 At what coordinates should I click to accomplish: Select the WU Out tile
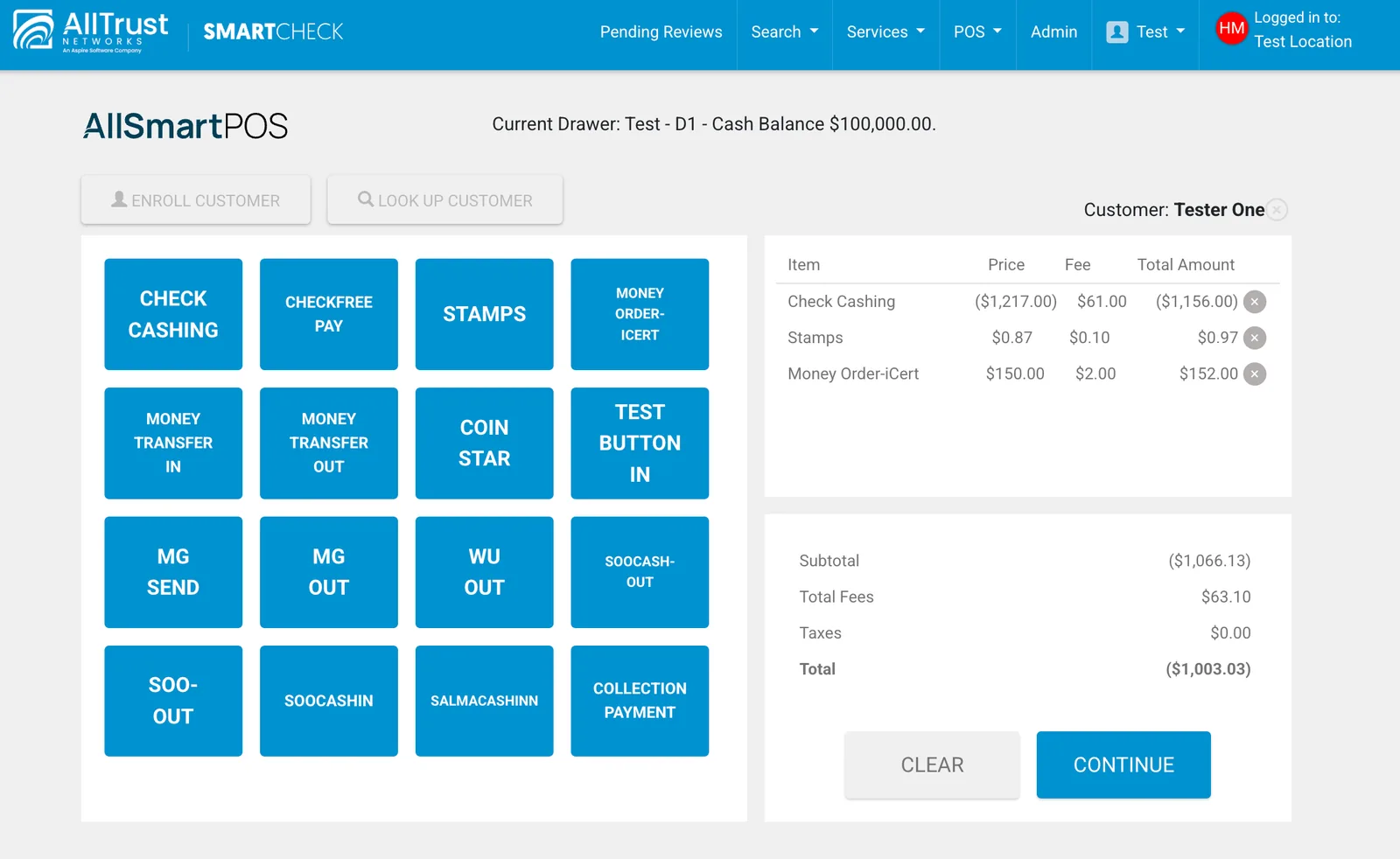484,572
